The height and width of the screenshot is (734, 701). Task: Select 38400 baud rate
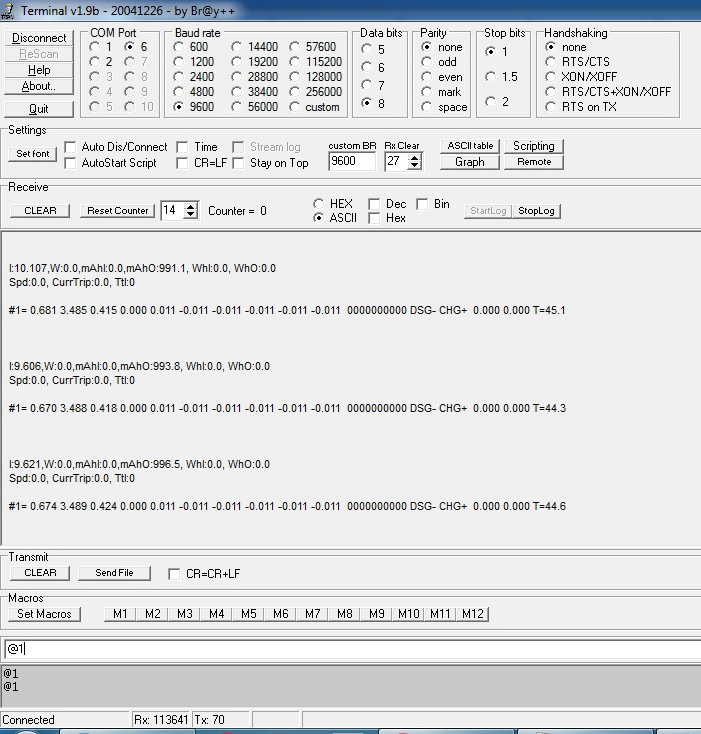coord(237,92)
